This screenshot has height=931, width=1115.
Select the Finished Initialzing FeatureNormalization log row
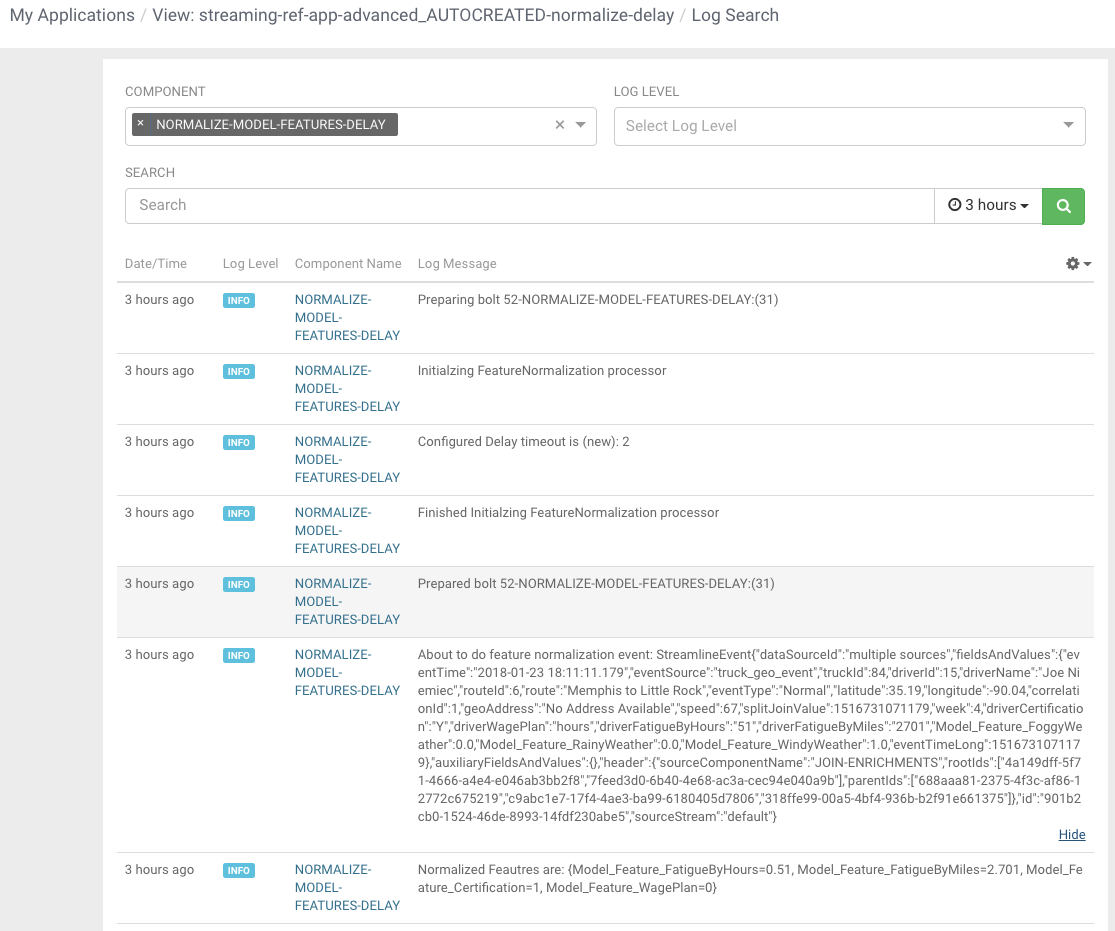point(568,513)
